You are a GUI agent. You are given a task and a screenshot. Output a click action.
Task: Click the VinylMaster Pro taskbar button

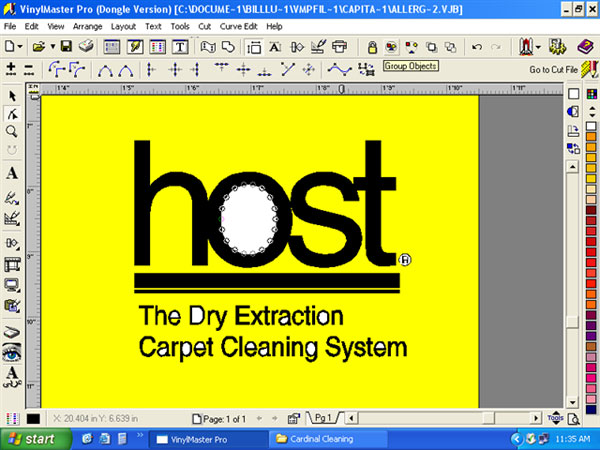pyautogui.click(x=209, y=439)
